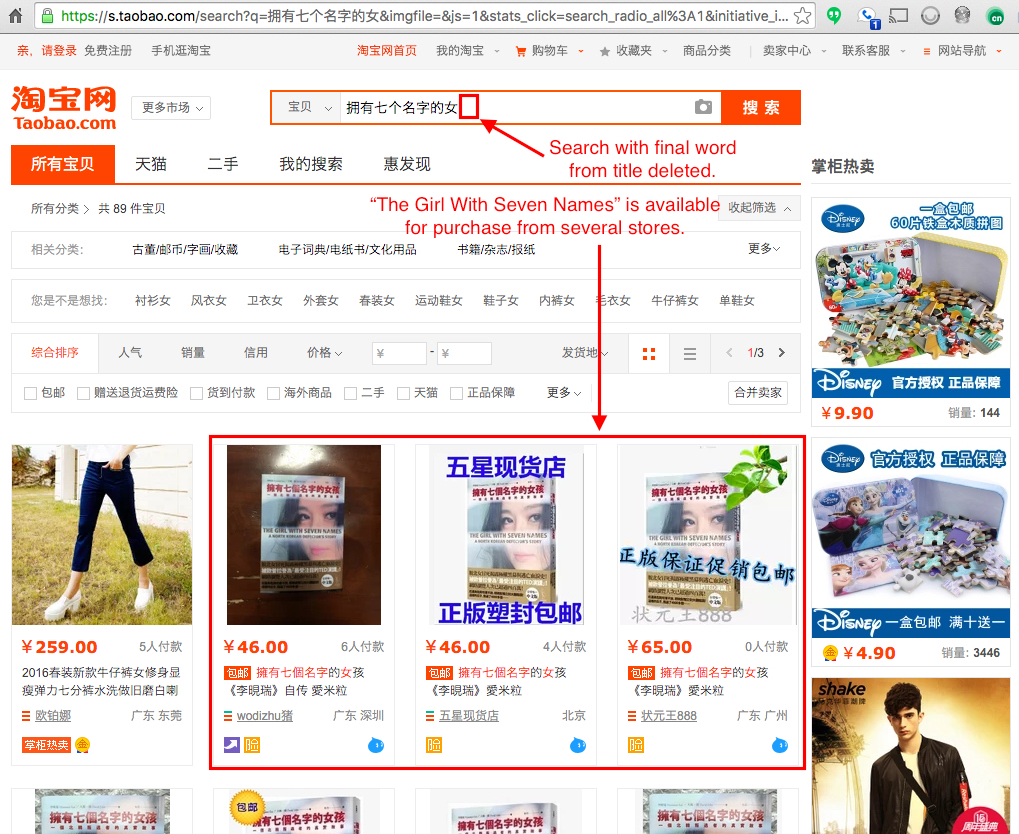Click the Cast screen extension icon
This screenshot has height=834, width=1019.
(x=898, y=15)
